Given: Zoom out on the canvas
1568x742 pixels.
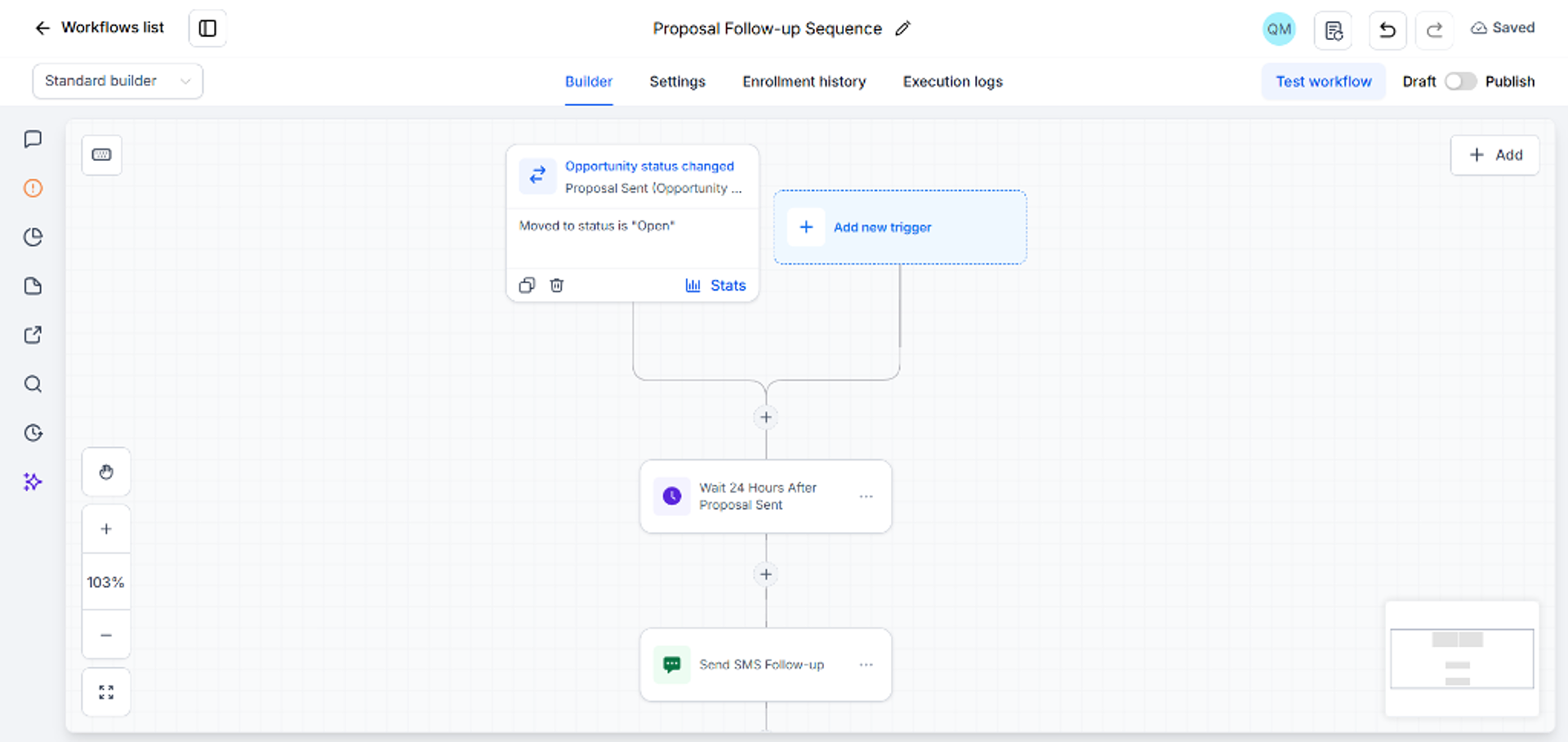Looking at the screenshot, I should 106,635.
